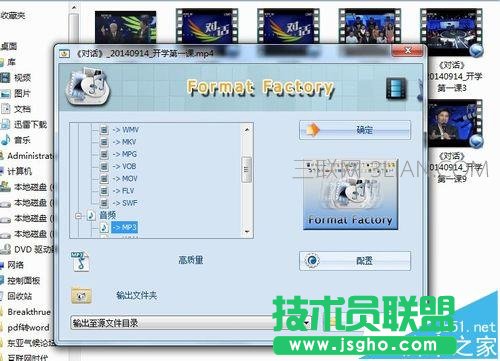The image size is (500, 361).
Task: Collapse the 音频 tree node
Action: pos(78,216)
